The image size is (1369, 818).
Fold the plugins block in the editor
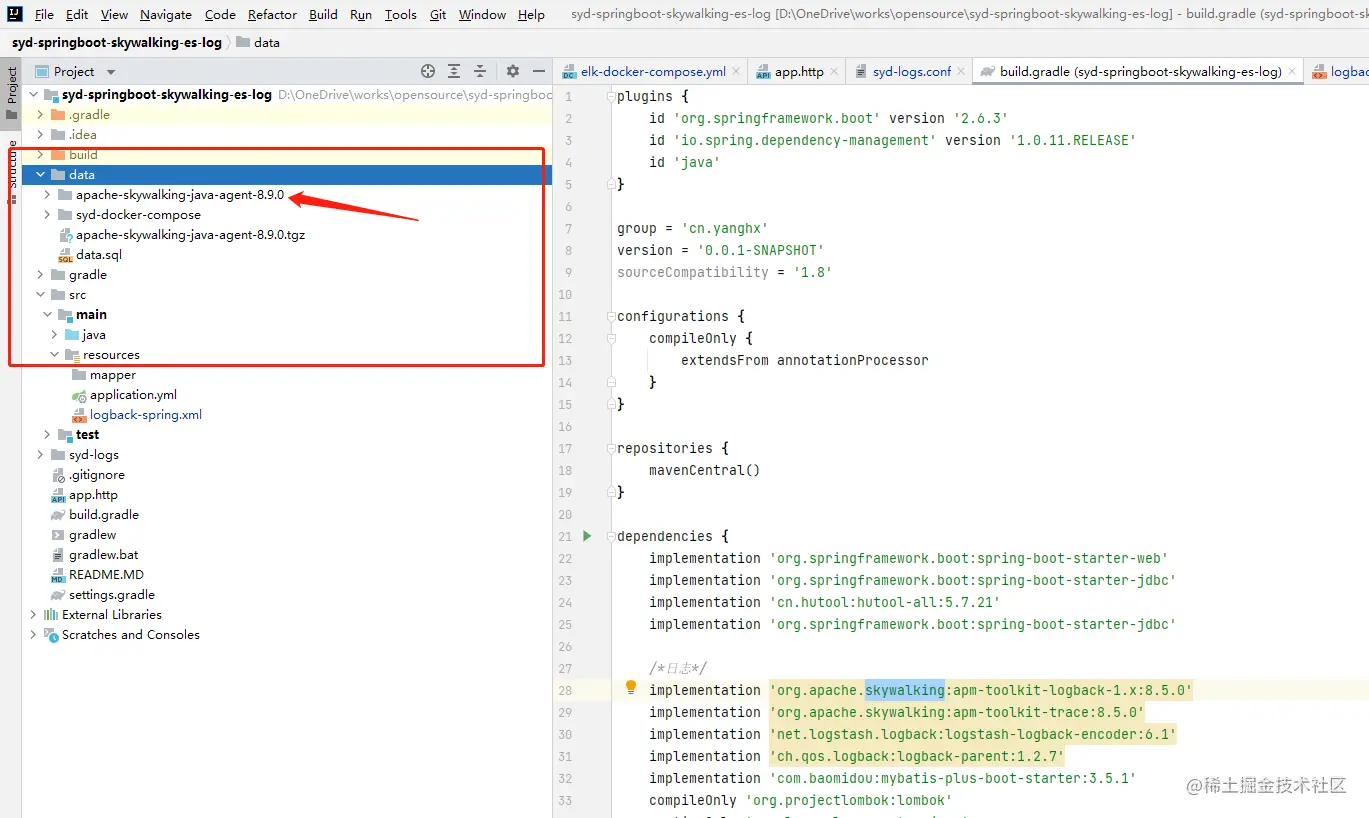(611, 97)
